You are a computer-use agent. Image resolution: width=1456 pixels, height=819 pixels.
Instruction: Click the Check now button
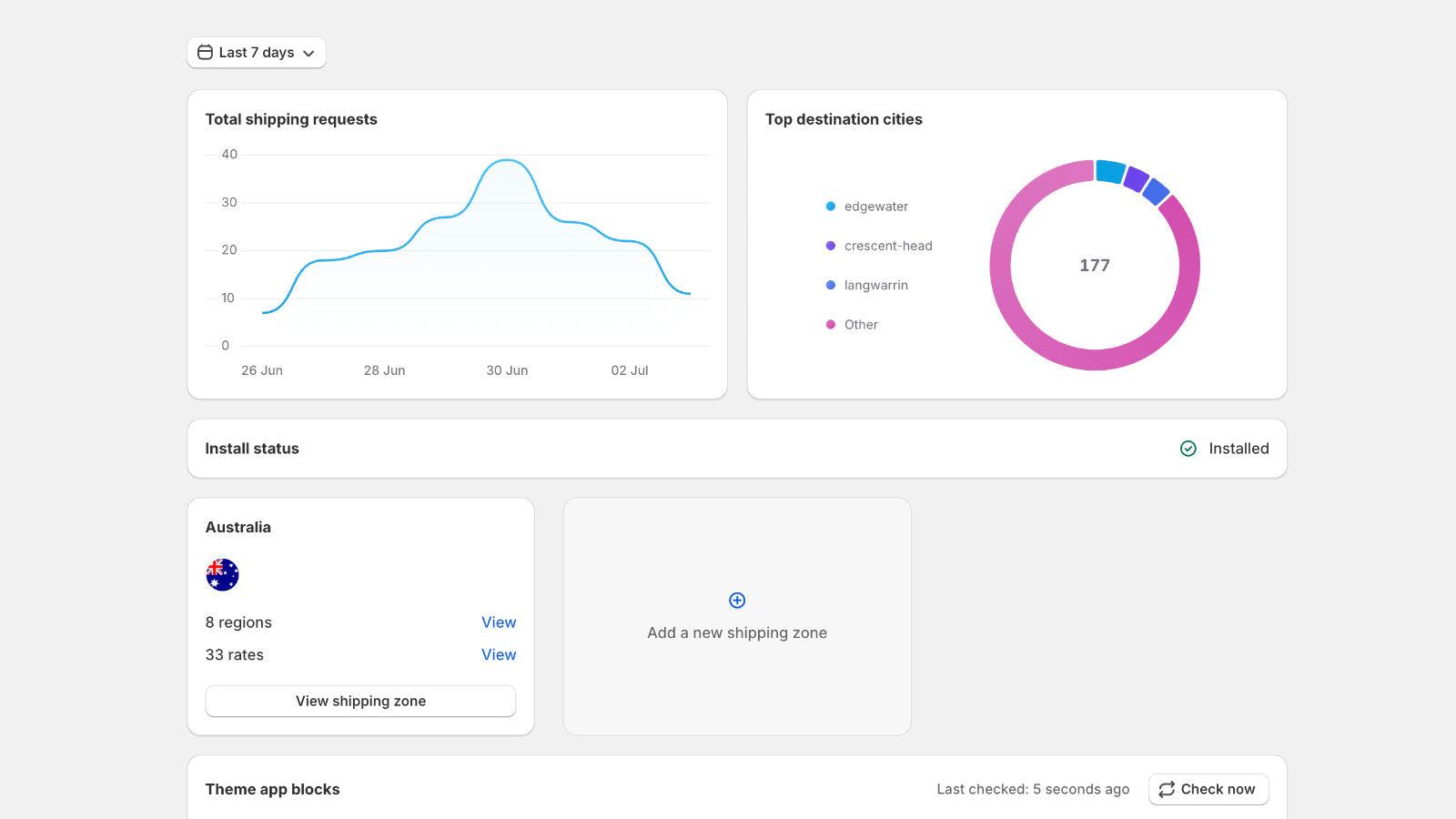click(x=1208, y=790)
